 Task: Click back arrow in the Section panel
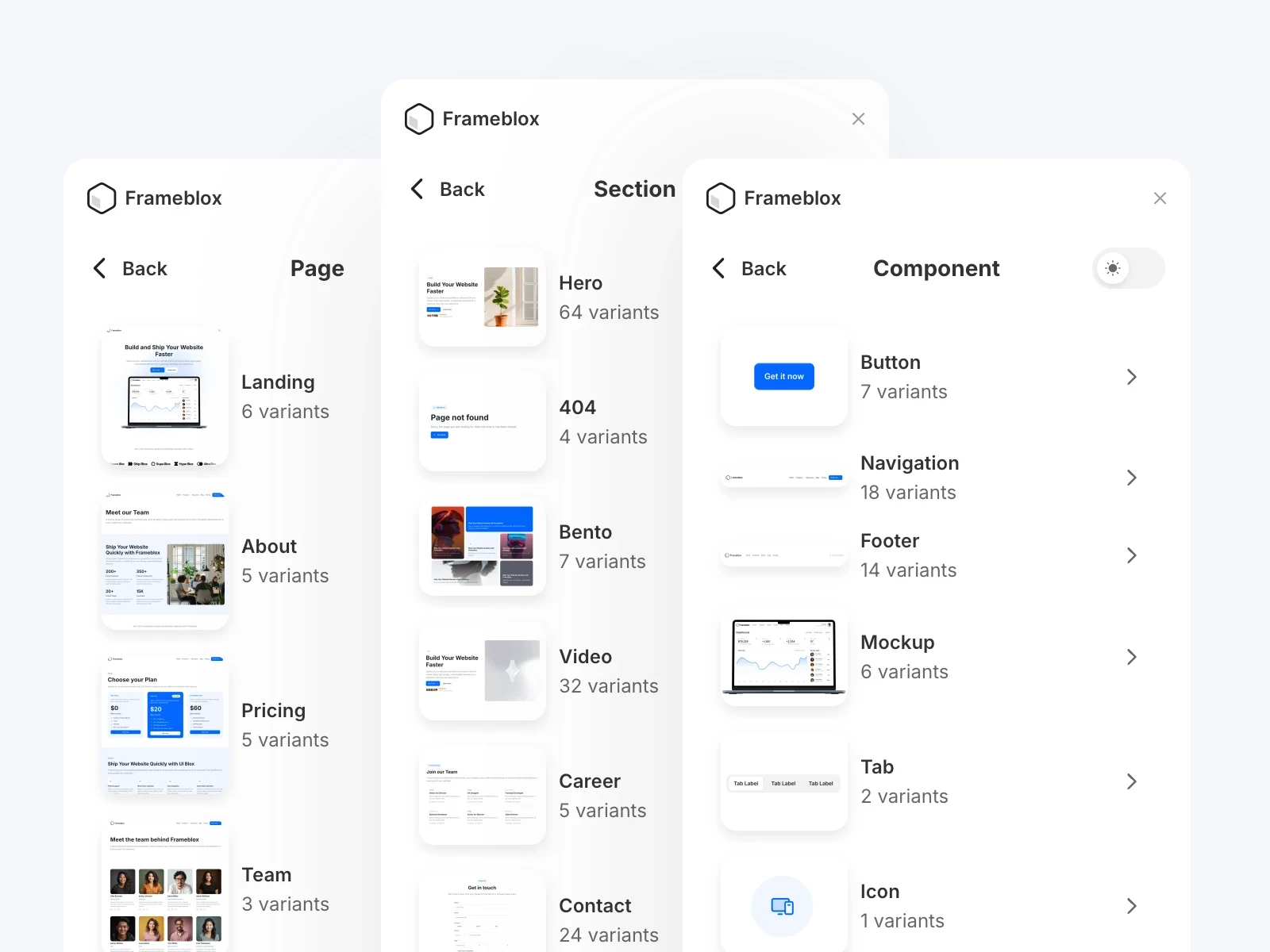417,189
